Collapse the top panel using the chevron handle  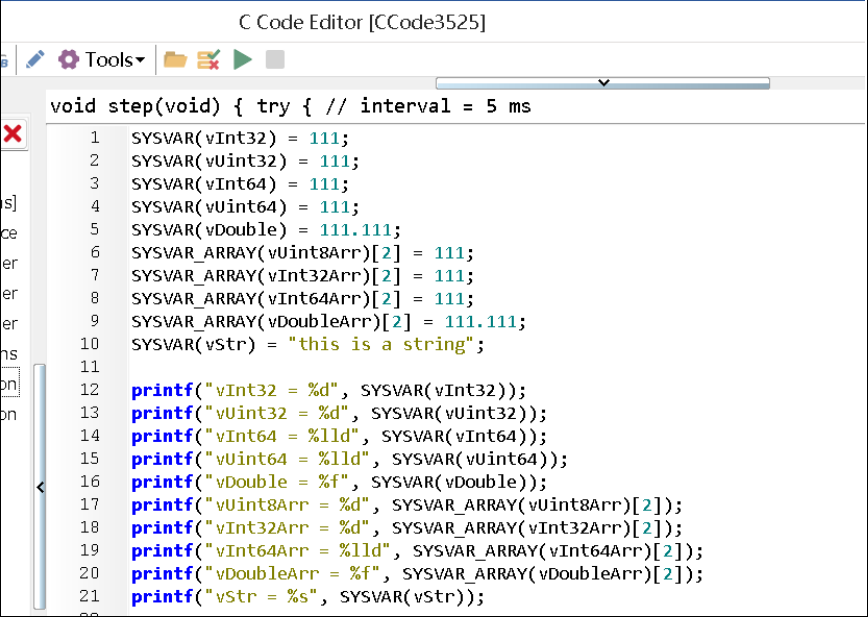pyautogui.click(x=602, y=83)
